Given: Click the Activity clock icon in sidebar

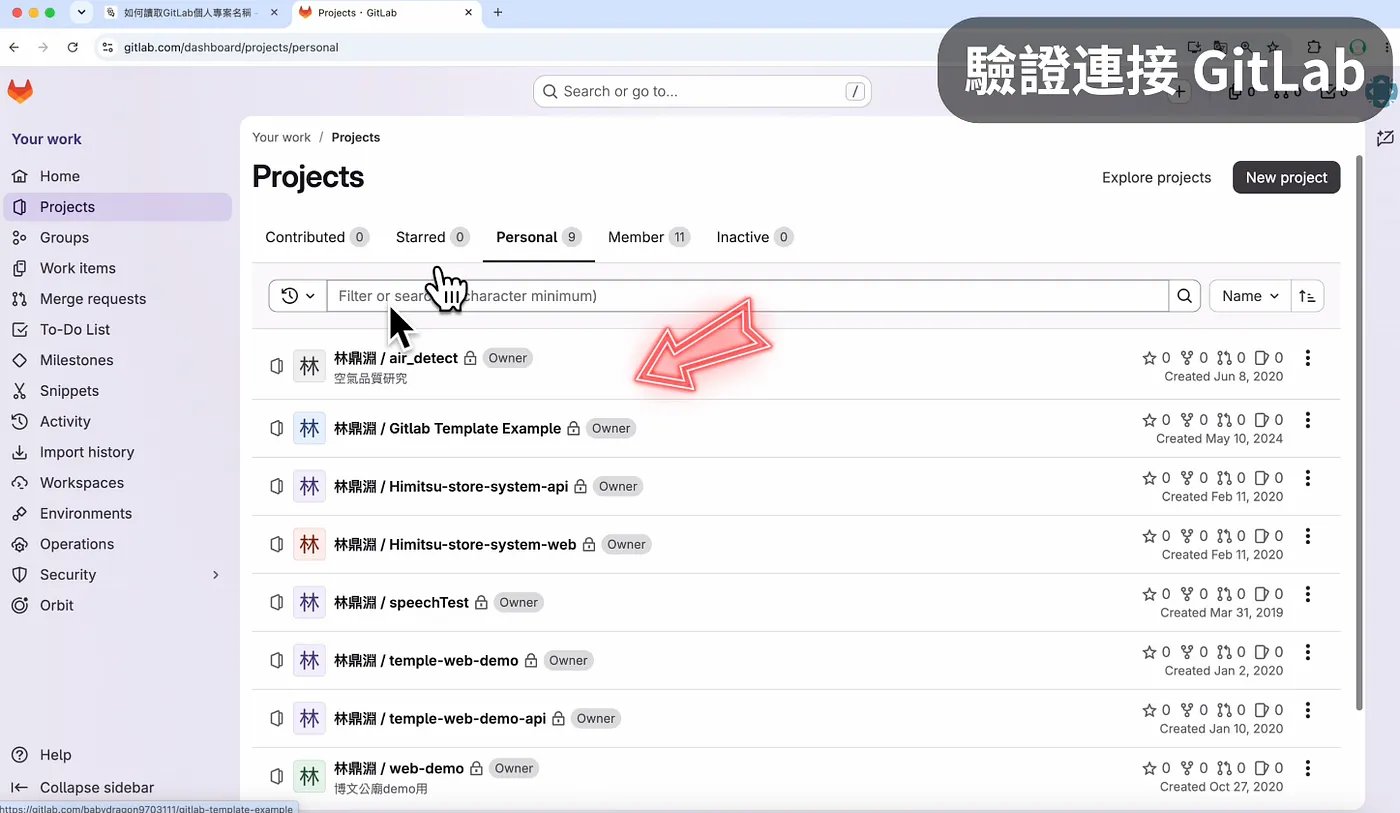Looking at the screenshot, I should click(x=19, y=422).
